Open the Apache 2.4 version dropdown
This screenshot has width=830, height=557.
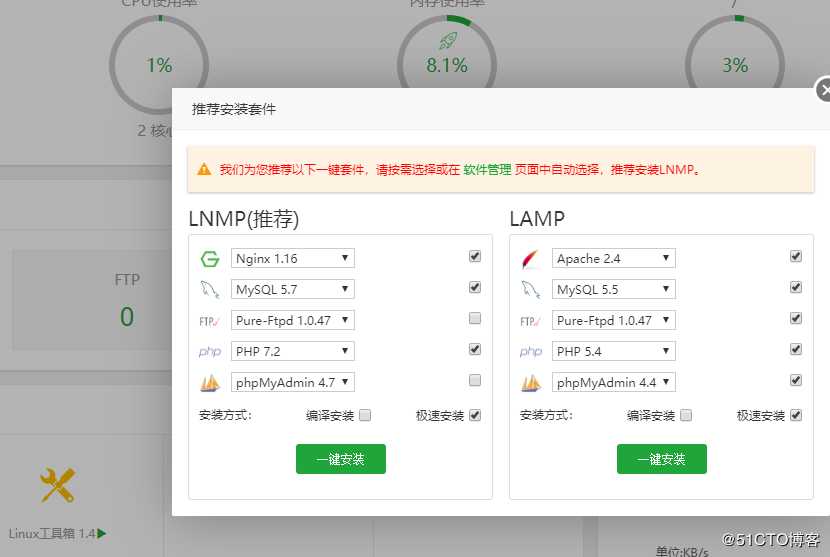click(614, 258)
